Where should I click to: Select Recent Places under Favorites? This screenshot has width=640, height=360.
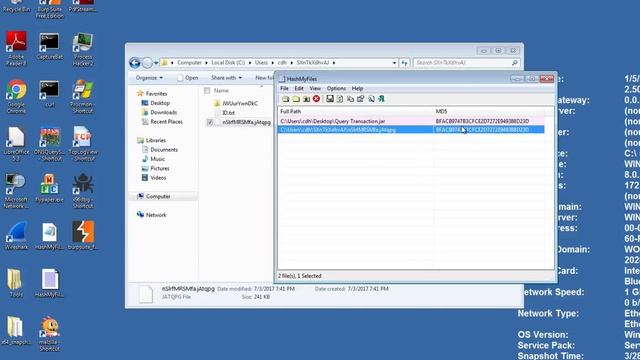pos(166,122)
